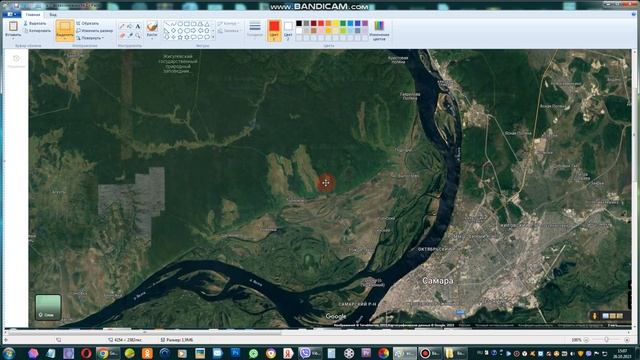Open Photoshop from the taskbar
The width and height of the screenshot is (640, 360).
click(235, 353)
